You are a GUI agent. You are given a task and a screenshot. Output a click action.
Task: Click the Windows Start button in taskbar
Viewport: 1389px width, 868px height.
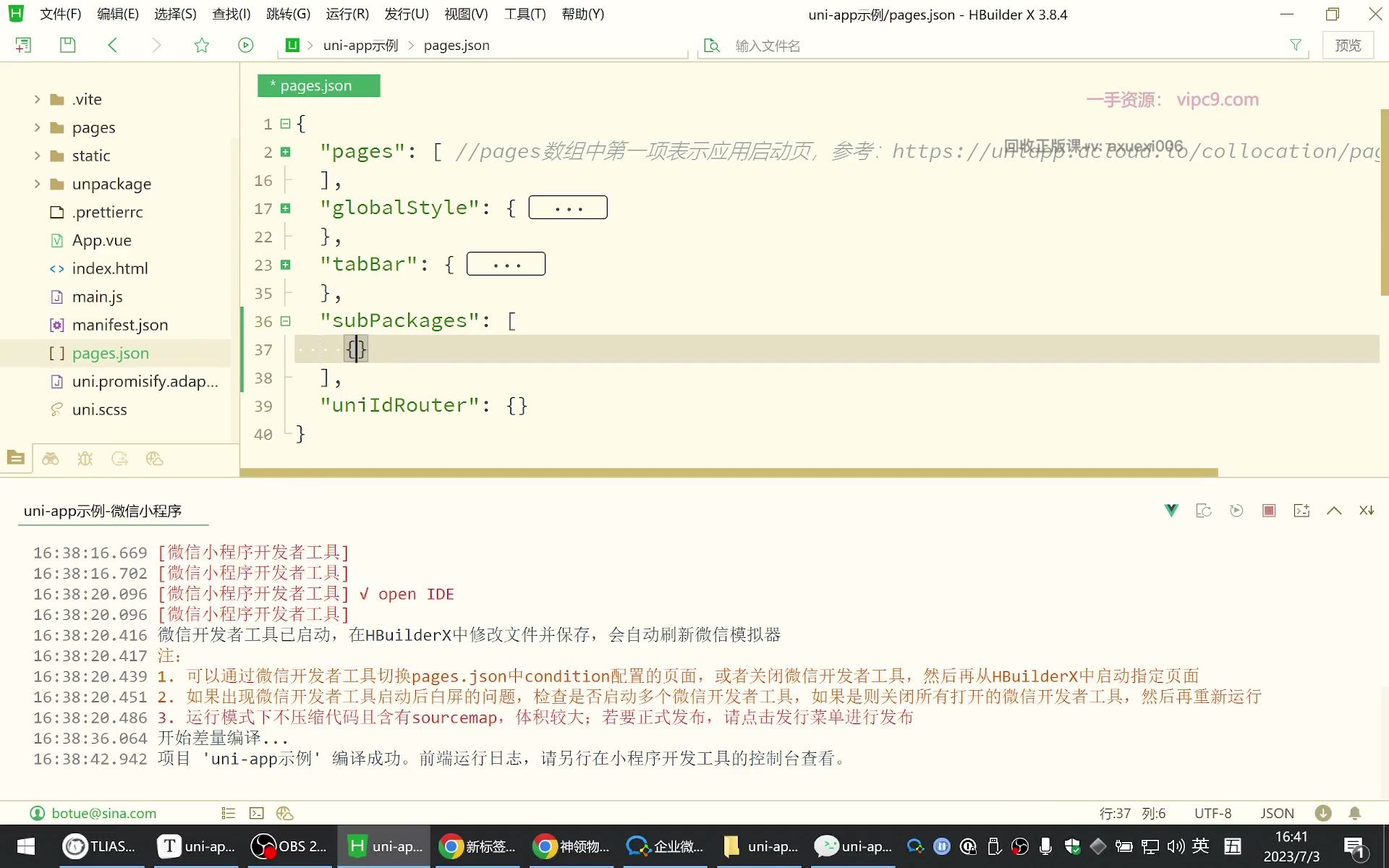coord(26,846)
